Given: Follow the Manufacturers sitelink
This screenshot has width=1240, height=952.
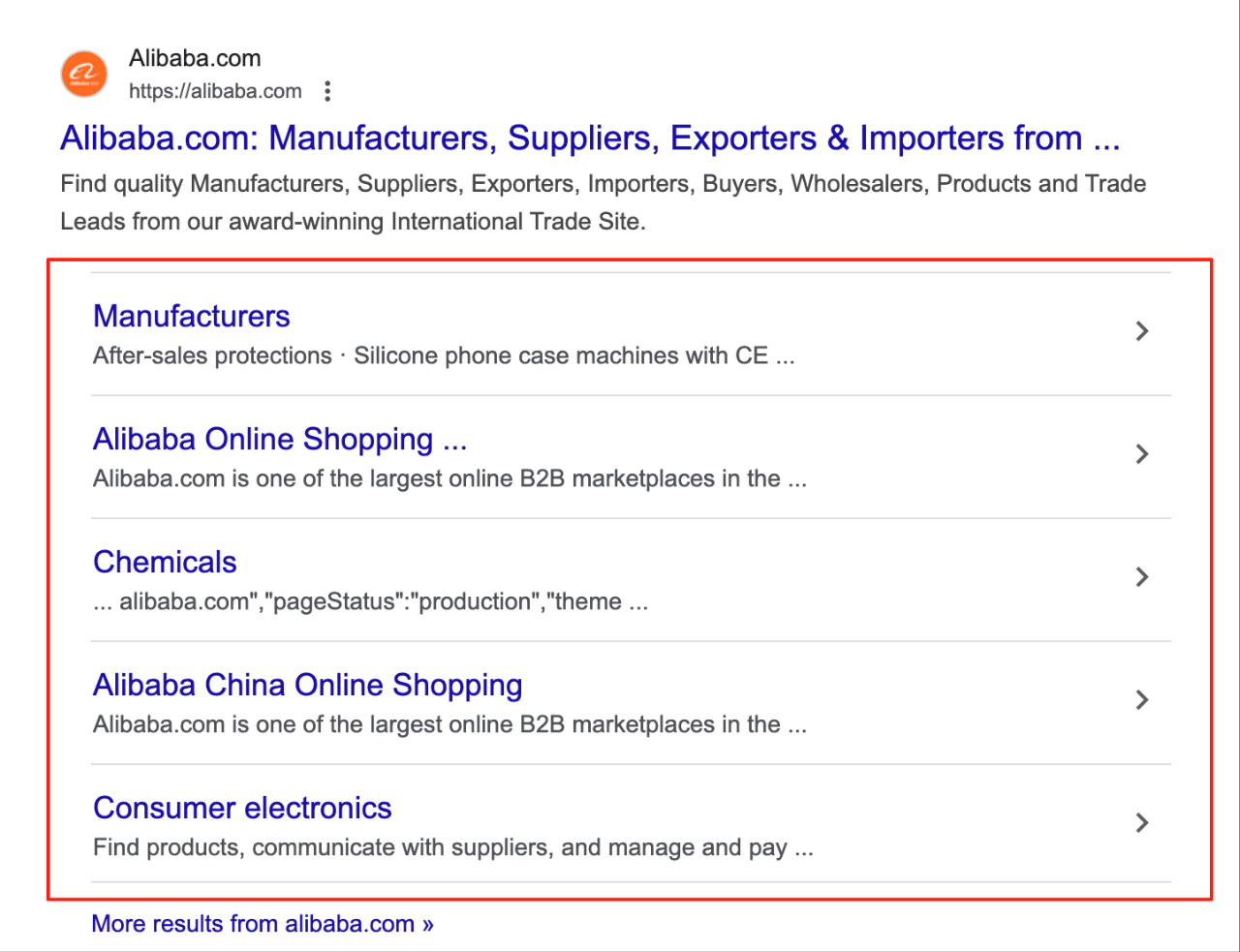Looking at the screenshot, I should point(191,316).
